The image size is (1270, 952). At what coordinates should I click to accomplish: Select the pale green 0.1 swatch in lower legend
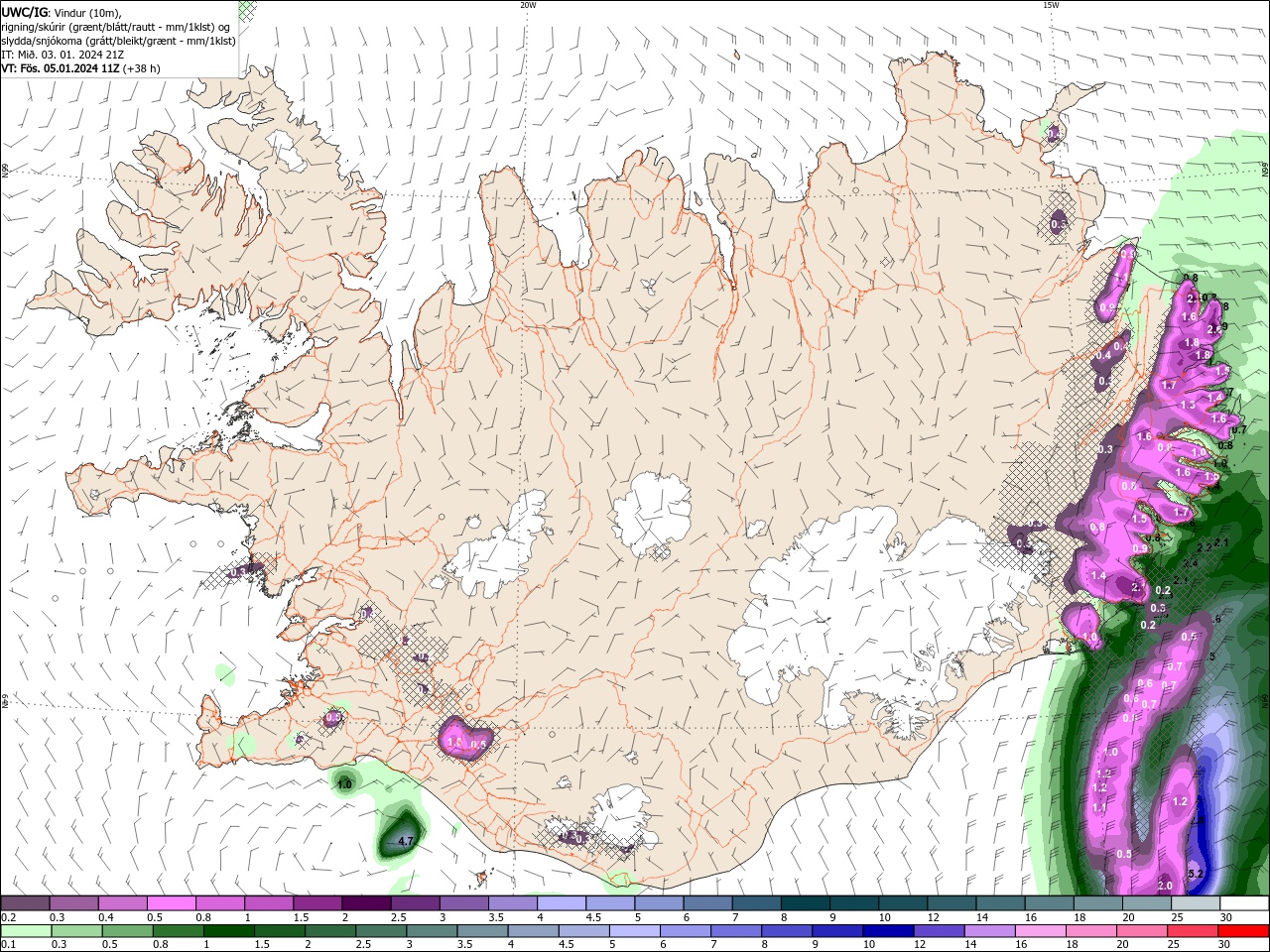coord(25,931)
